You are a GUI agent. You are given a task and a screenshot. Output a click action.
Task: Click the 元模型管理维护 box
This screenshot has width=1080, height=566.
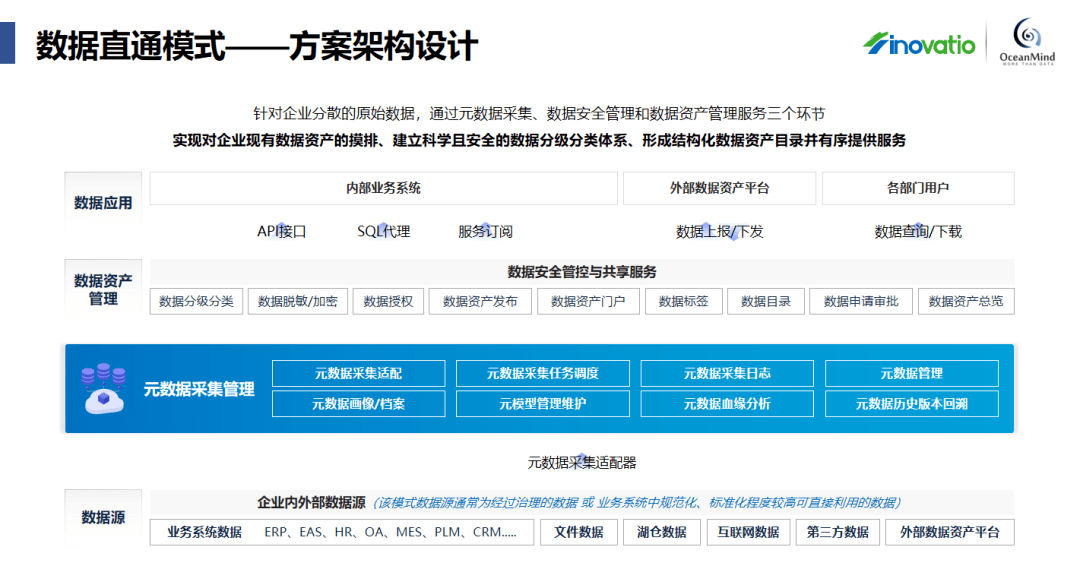[543, 403]
